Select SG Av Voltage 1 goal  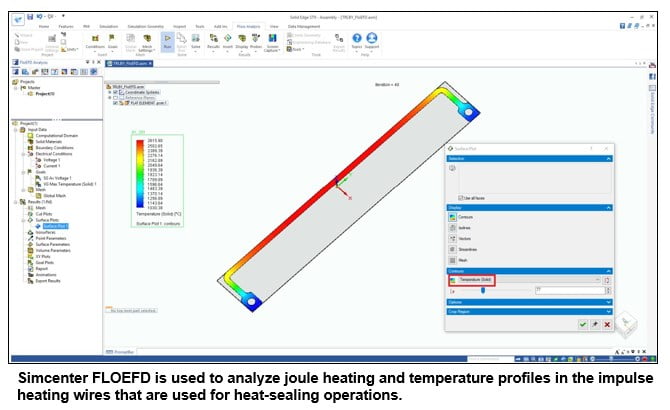[57, 178]
